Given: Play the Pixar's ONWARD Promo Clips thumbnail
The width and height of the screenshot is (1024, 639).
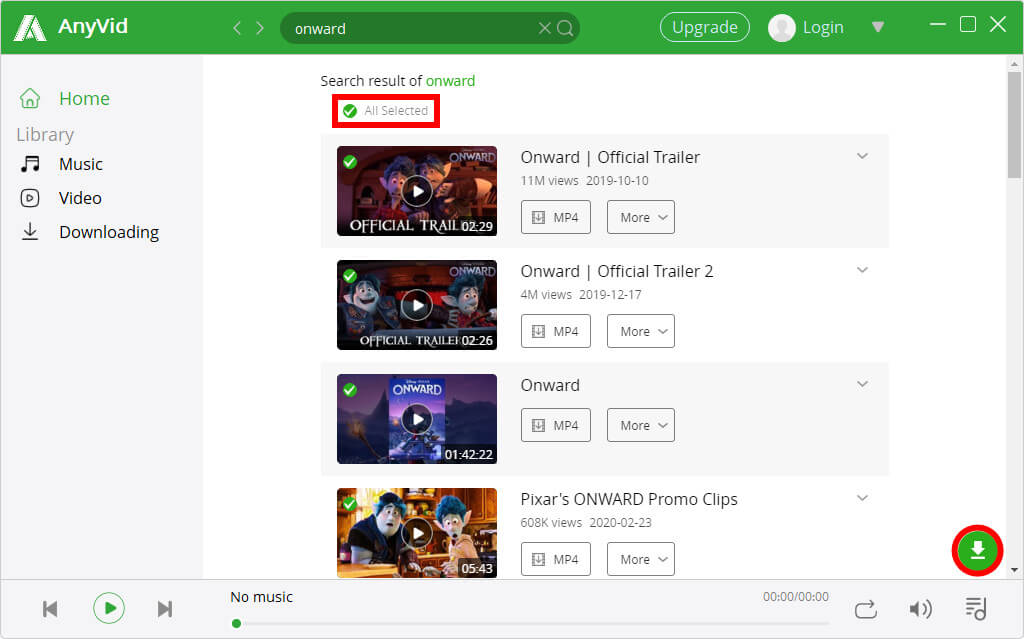Looking at the screenshot, I should pos(417,533).
